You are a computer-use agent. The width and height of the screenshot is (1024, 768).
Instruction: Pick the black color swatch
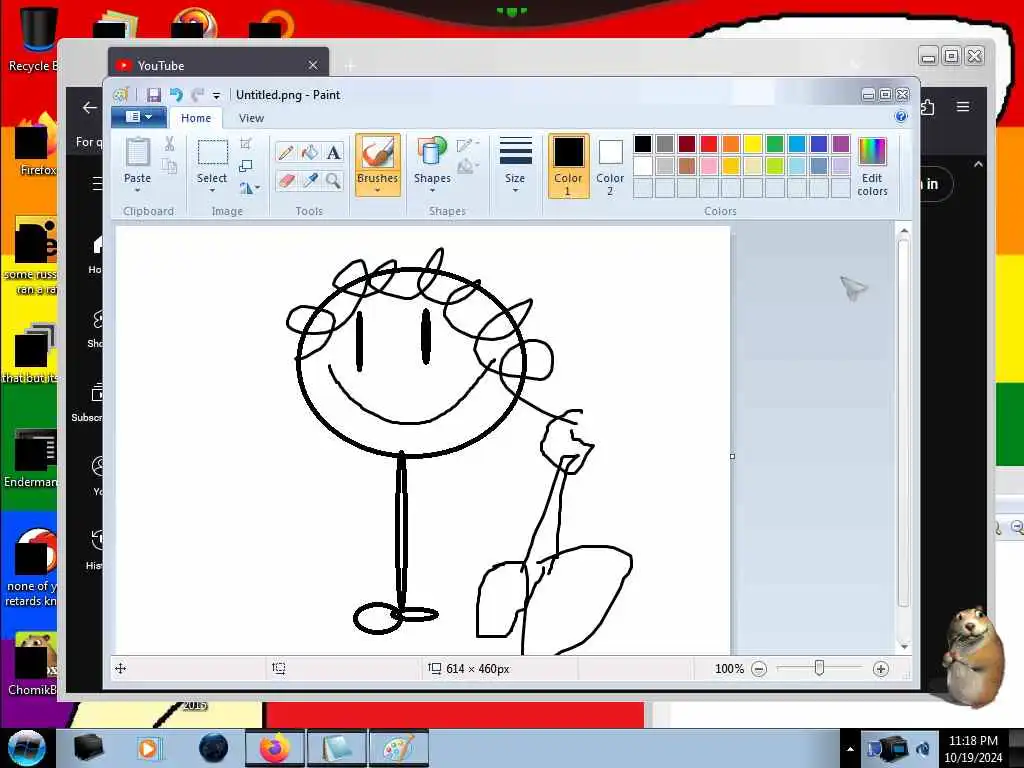point(643,144)
